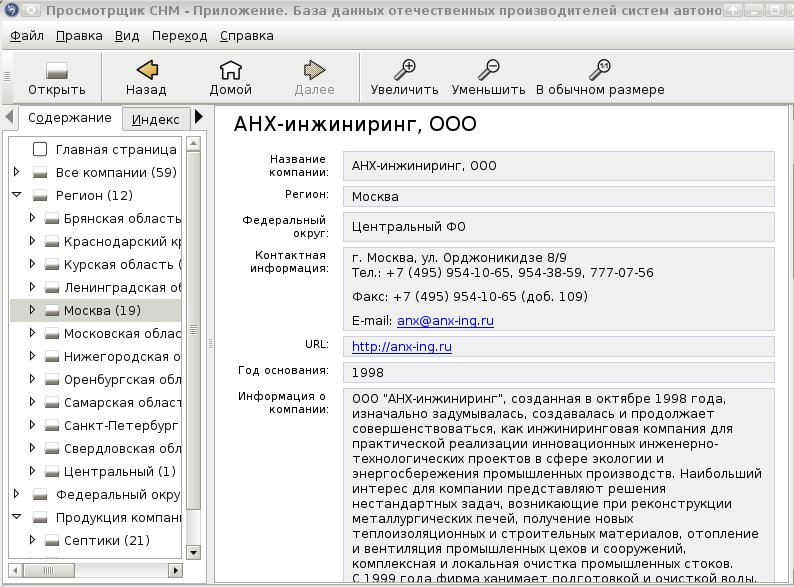The image size is (794, 587).
Task: Expand the Септики (21) node
Action: pyautogui.click(x=32, y=539)
